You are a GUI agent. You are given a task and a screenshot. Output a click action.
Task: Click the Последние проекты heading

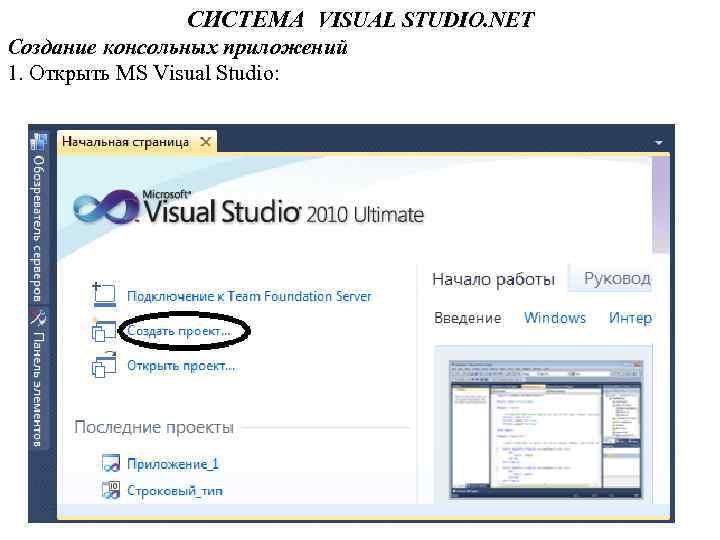point(154,427)
